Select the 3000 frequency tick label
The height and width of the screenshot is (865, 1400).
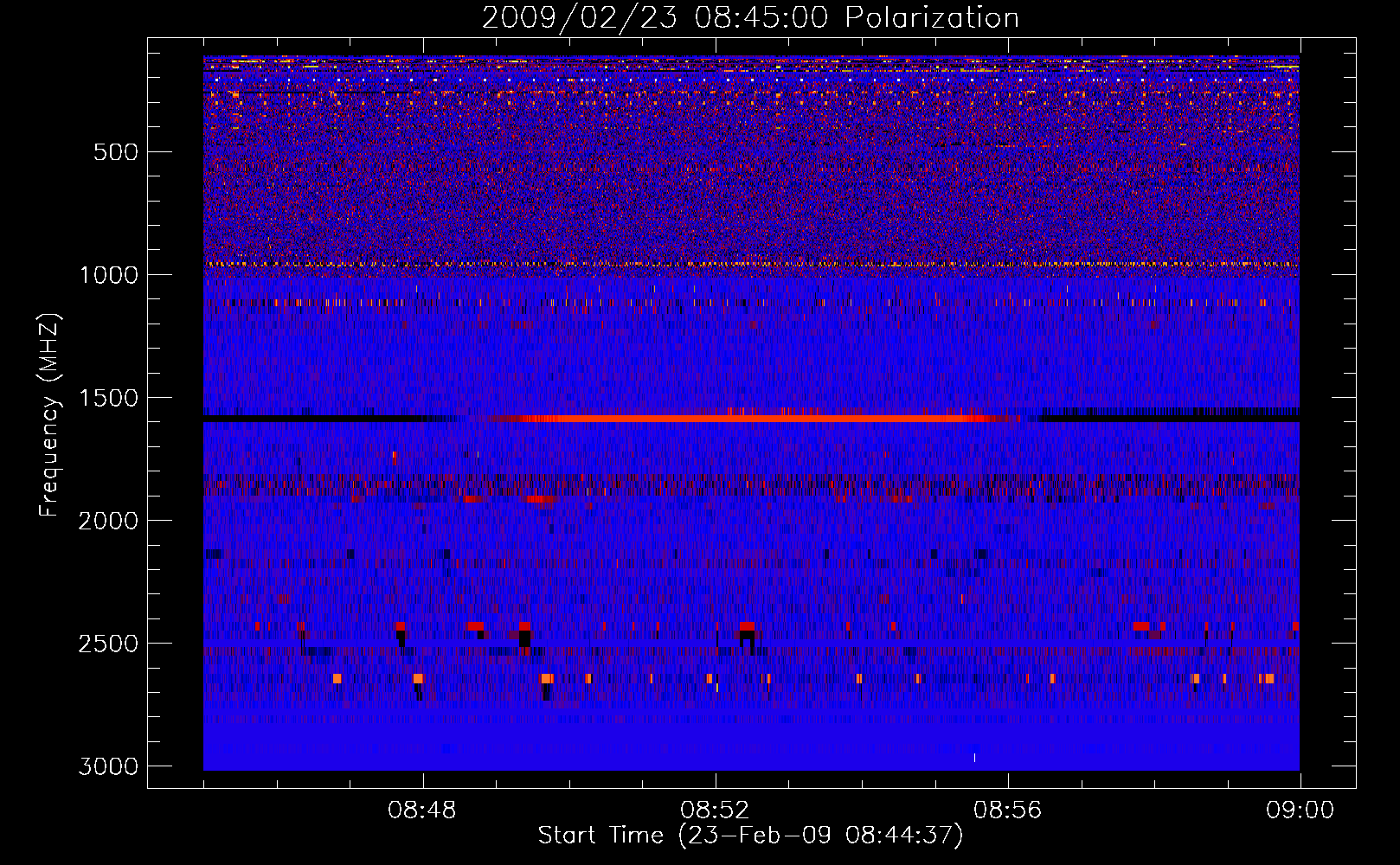pyautogui.click(x=108, y=766)
